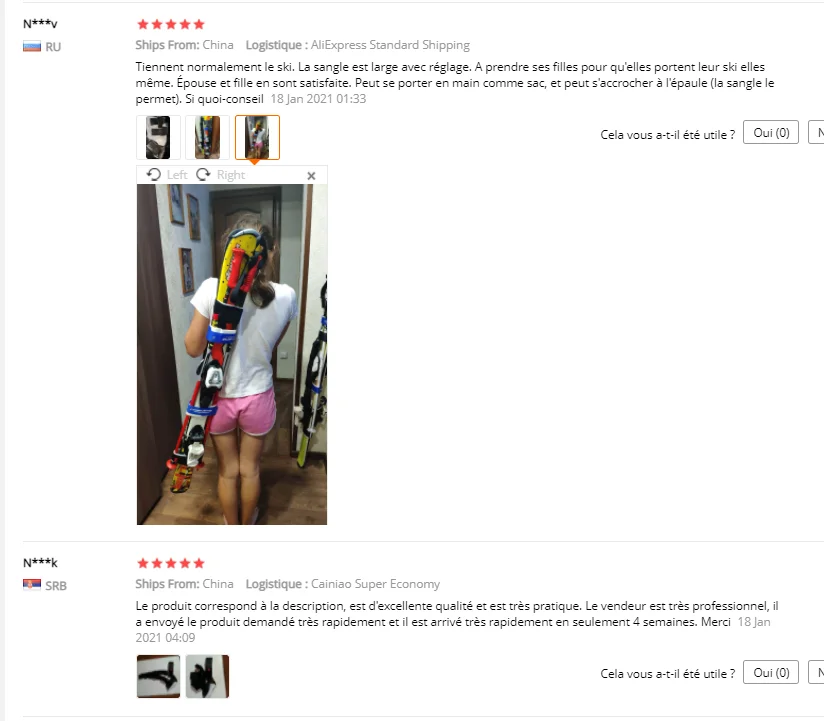This screenshot has width=824, height=721.
Task: Open second thumbnail showing skis upright
Action: coord(208,137)
